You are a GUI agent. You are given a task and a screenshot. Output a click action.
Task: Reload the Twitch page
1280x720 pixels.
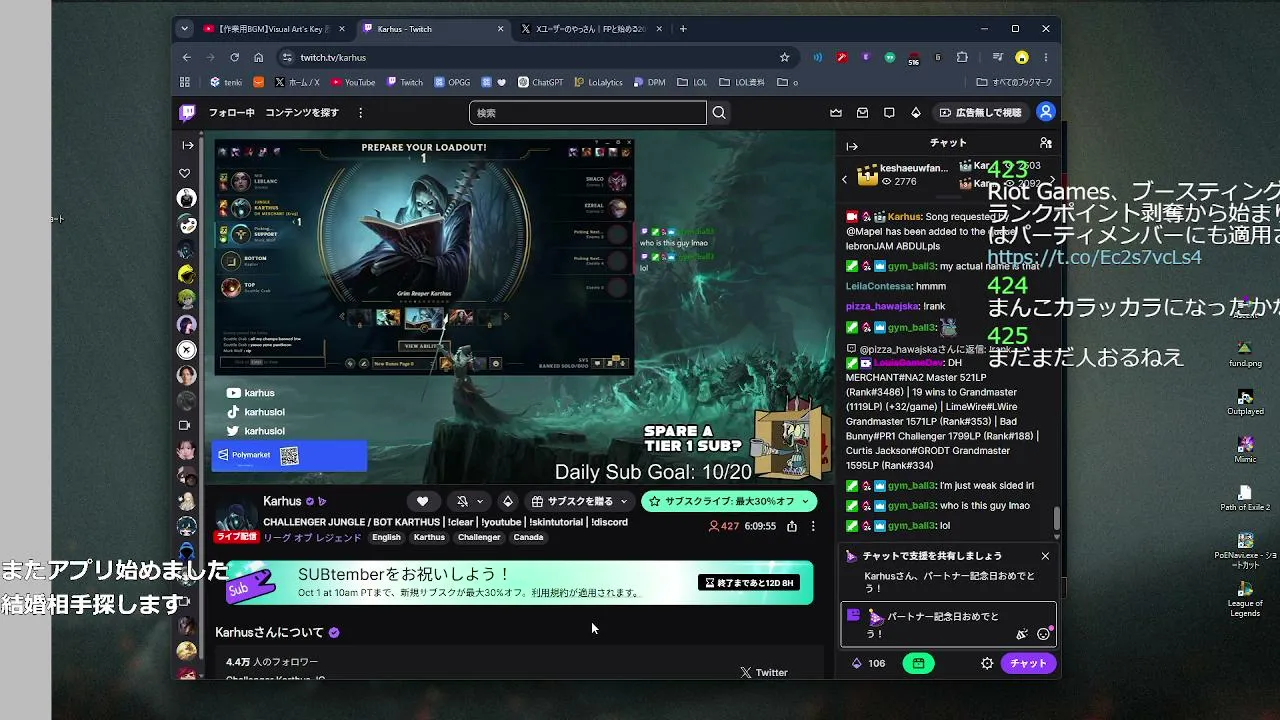[234, 57]
